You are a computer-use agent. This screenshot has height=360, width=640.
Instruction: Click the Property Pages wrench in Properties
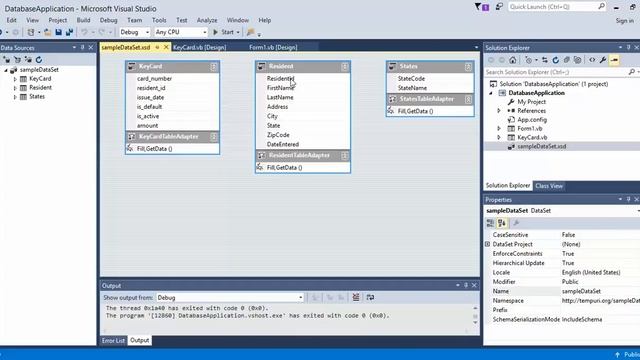tap(516, 223)
